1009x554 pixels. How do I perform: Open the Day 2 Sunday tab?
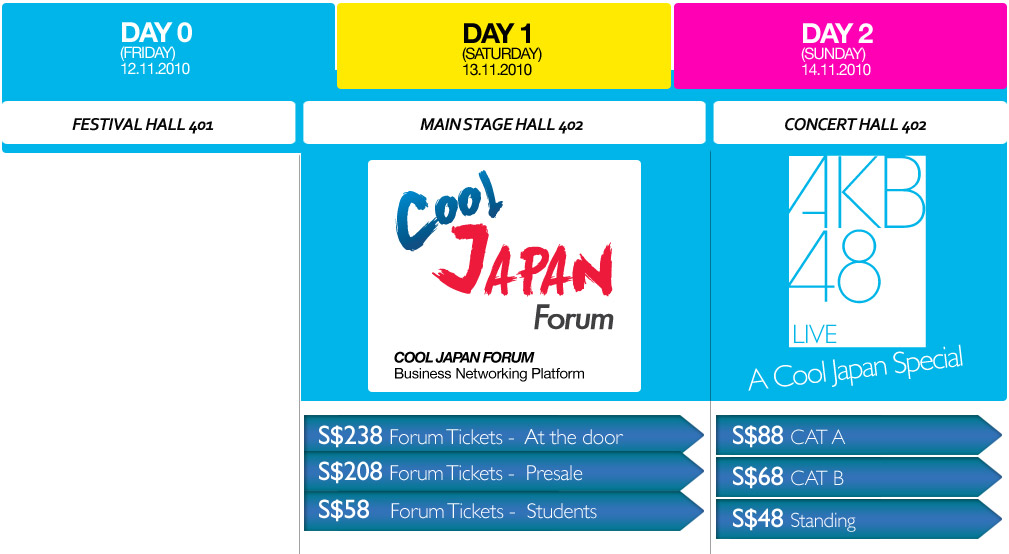[x=840, y=46]
